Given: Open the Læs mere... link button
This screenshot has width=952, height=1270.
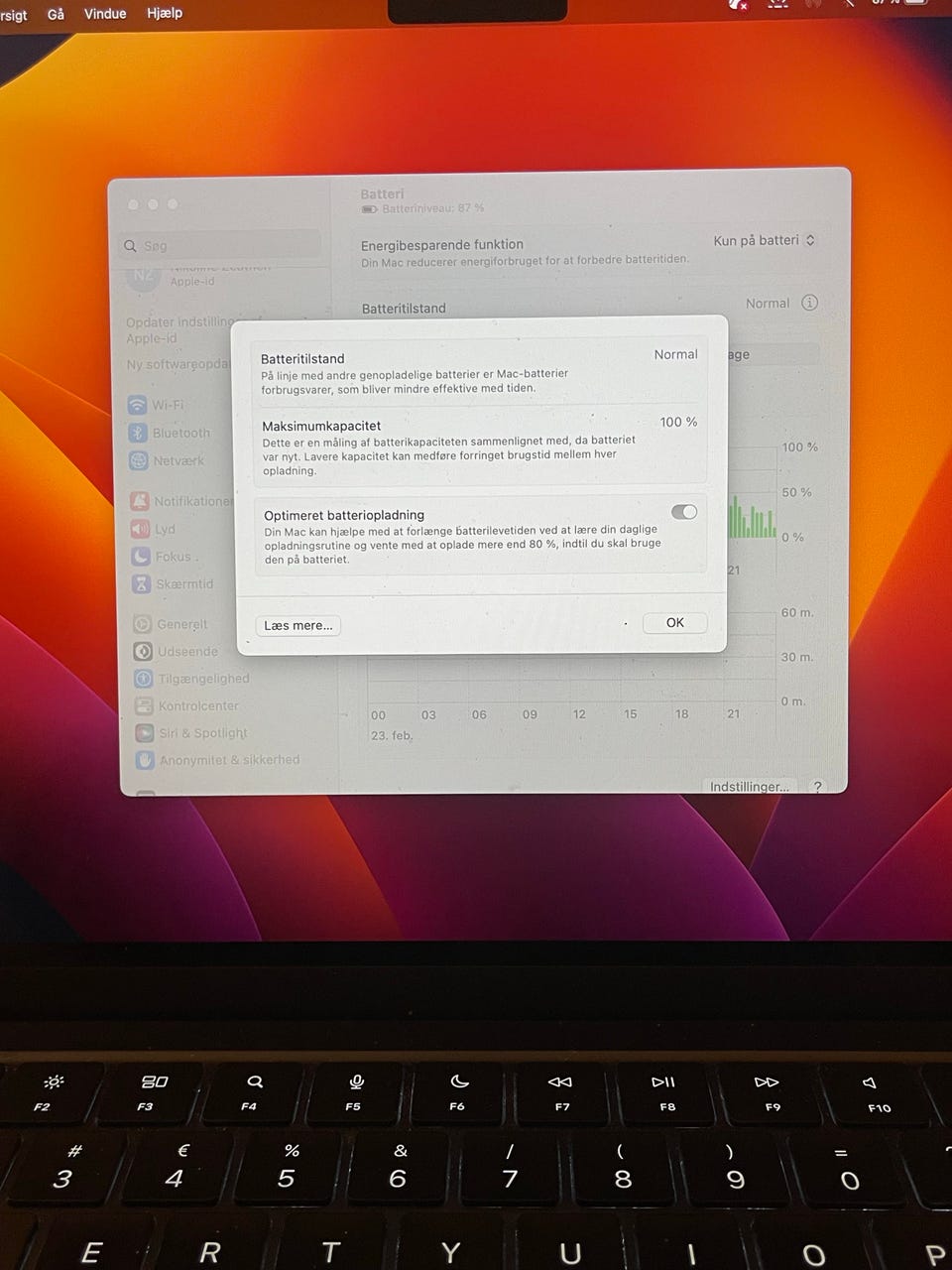Looking at the screenshot, I should pyautogui.click(x=298, y=625).
